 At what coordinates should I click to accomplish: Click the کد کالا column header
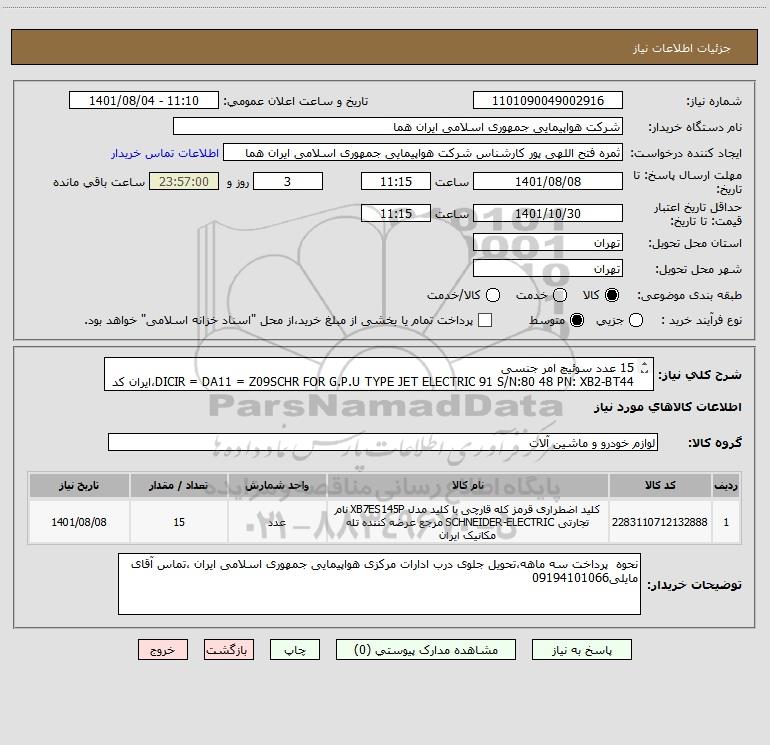pos(660,485)
